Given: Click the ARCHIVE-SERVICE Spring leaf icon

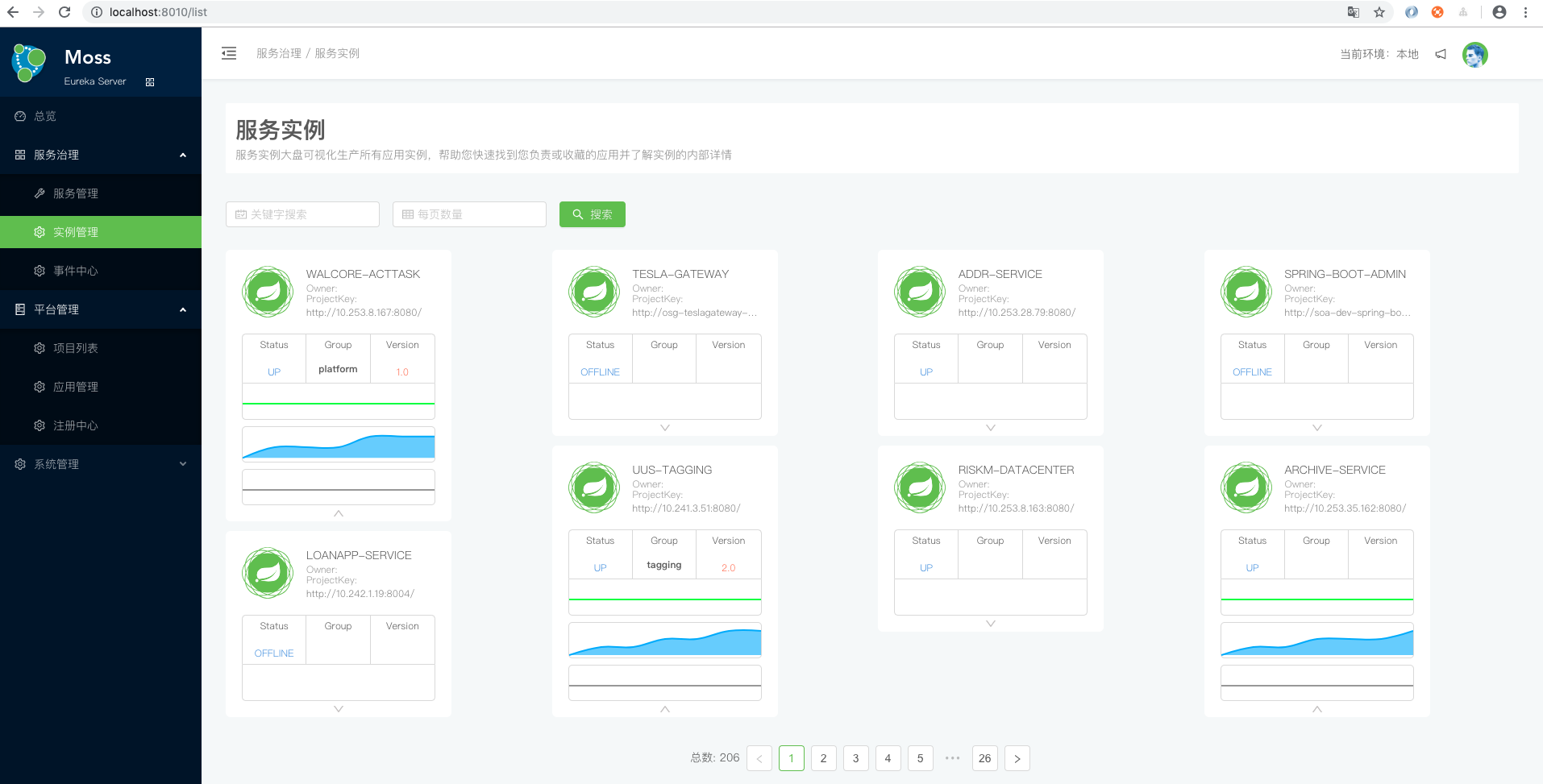Looking at the screenshot, I should (1246, 487).
